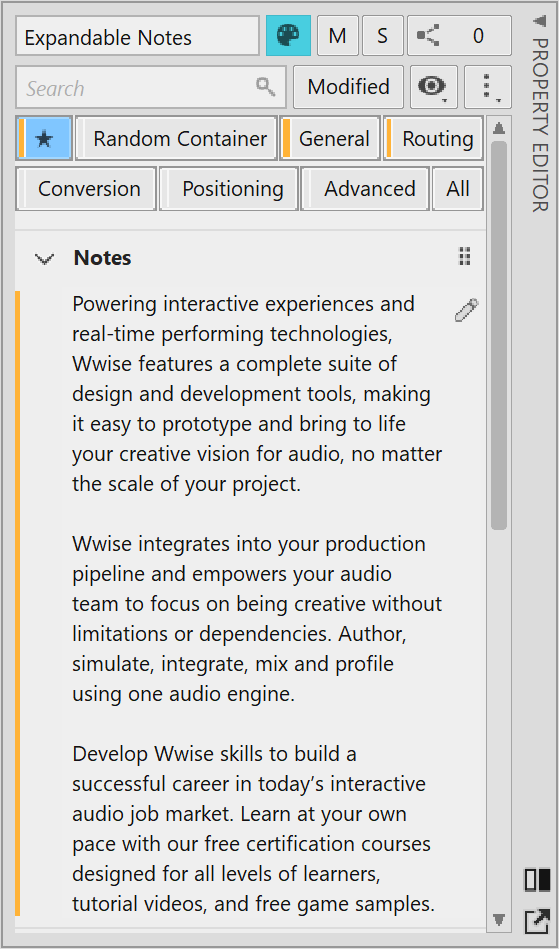The height and width of the screenshot is (949, 559).
Task: Toggle the Modified filter button
Action: point(348,87)
